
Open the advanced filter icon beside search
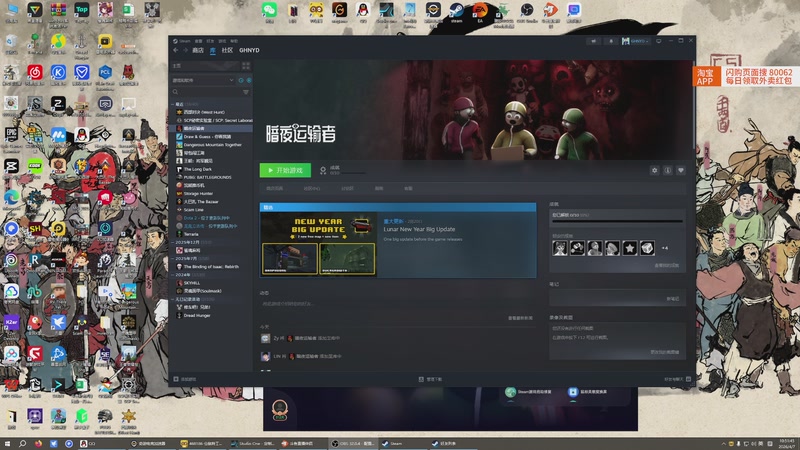pyautogui.click(x=246, y=92)
